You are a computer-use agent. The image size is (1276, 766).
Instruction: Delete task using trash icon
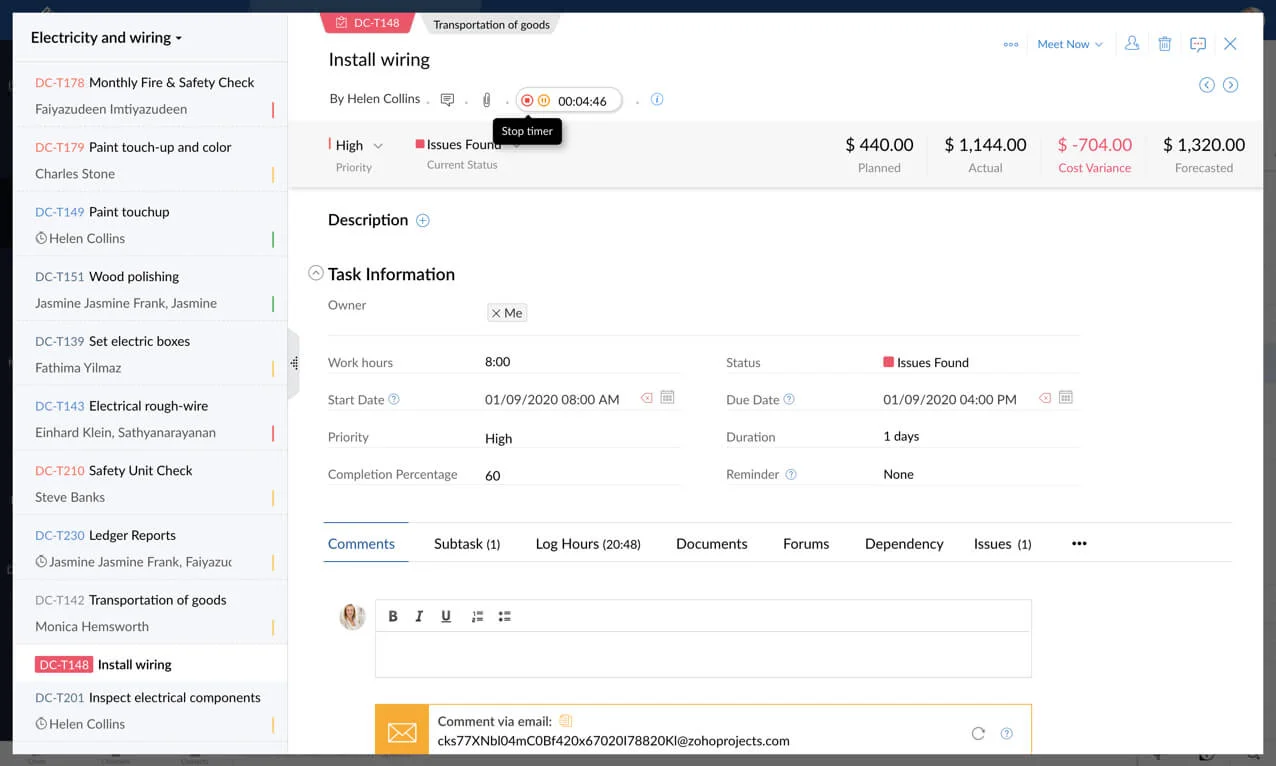1164,44
